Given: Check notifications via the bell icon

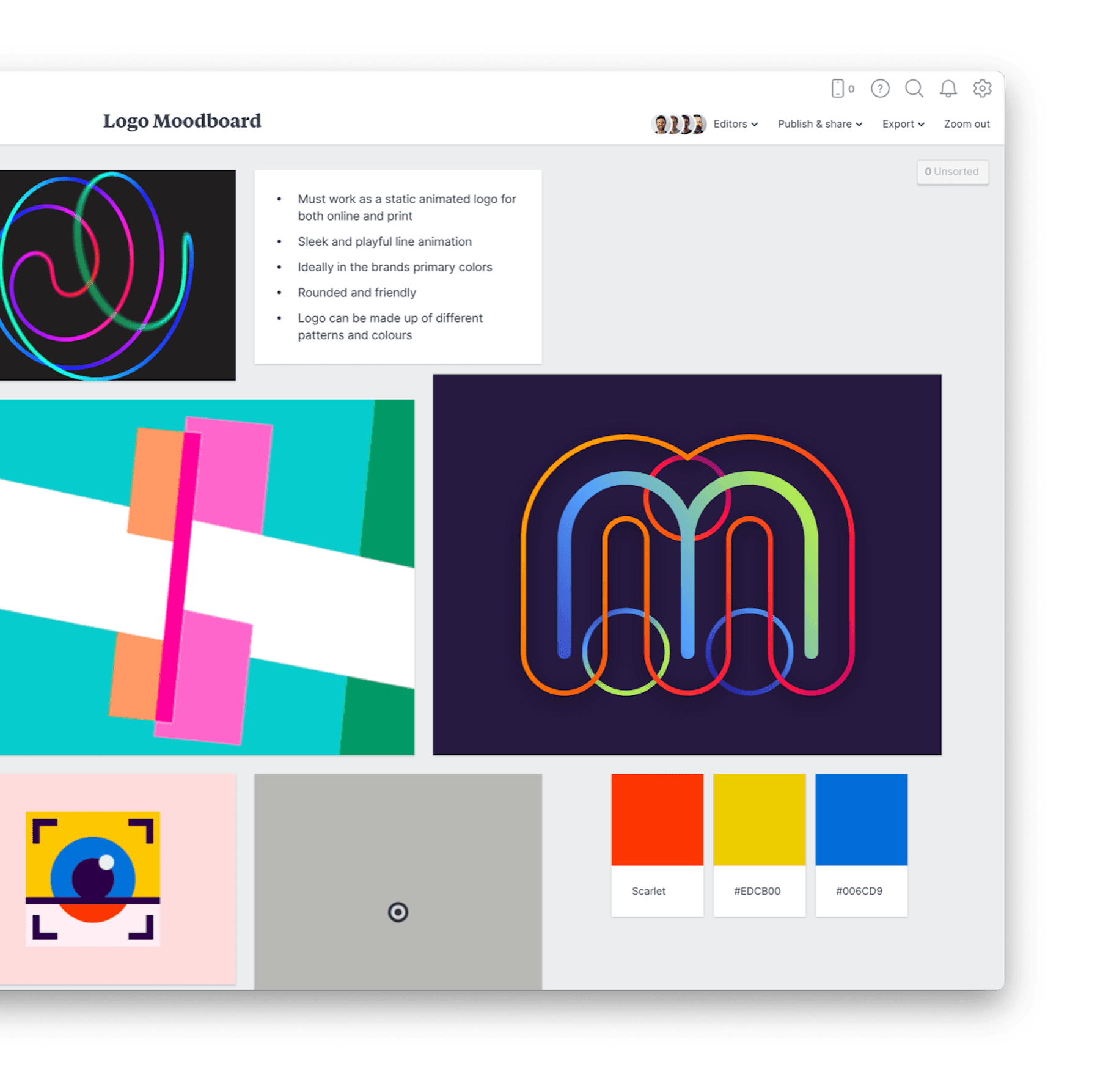Looking at the screenshot, I should coord(948,89).
